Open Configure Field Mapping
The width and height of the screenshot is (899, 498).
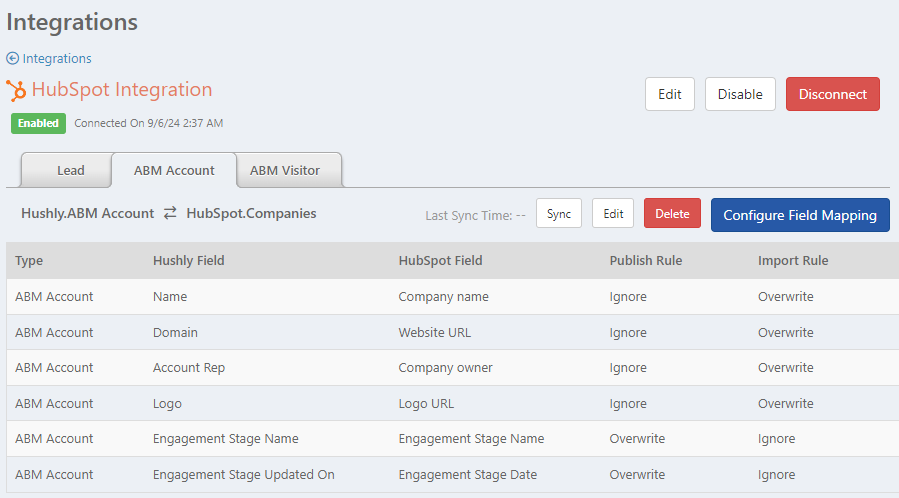coord(800,215)
